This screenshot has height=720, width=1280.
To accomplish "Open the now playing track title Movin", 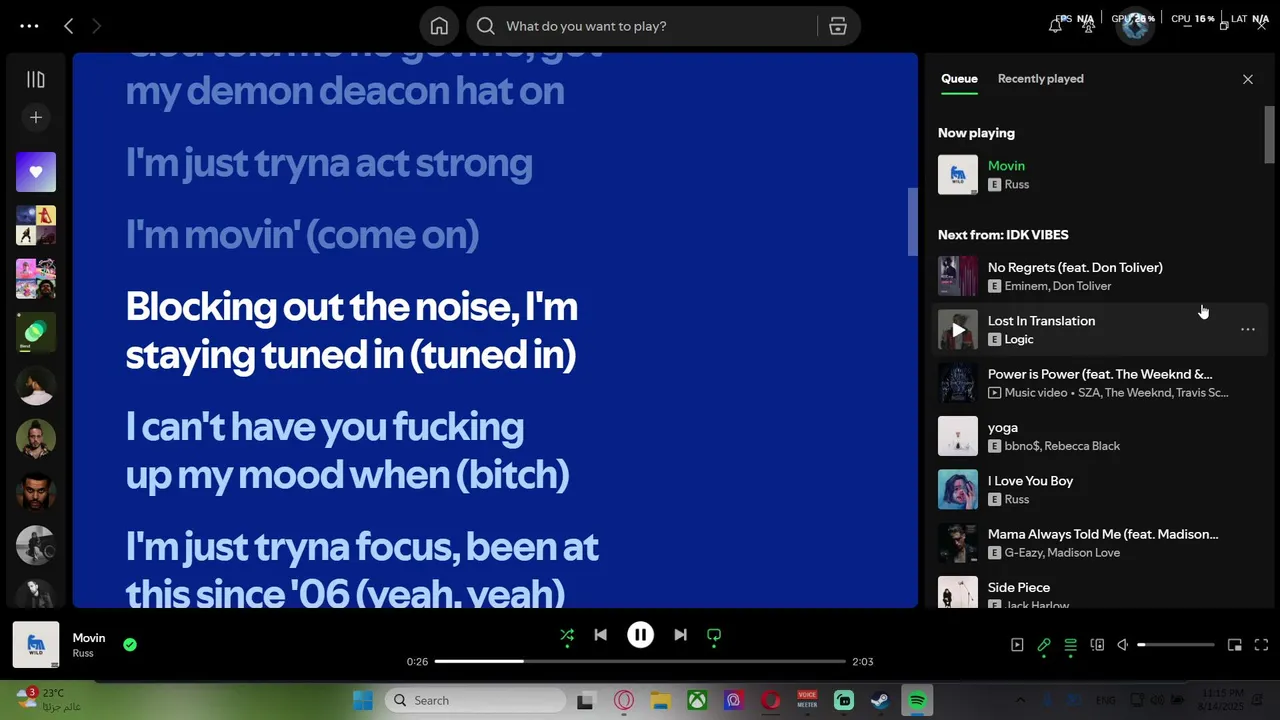I will click(1006, 166).
